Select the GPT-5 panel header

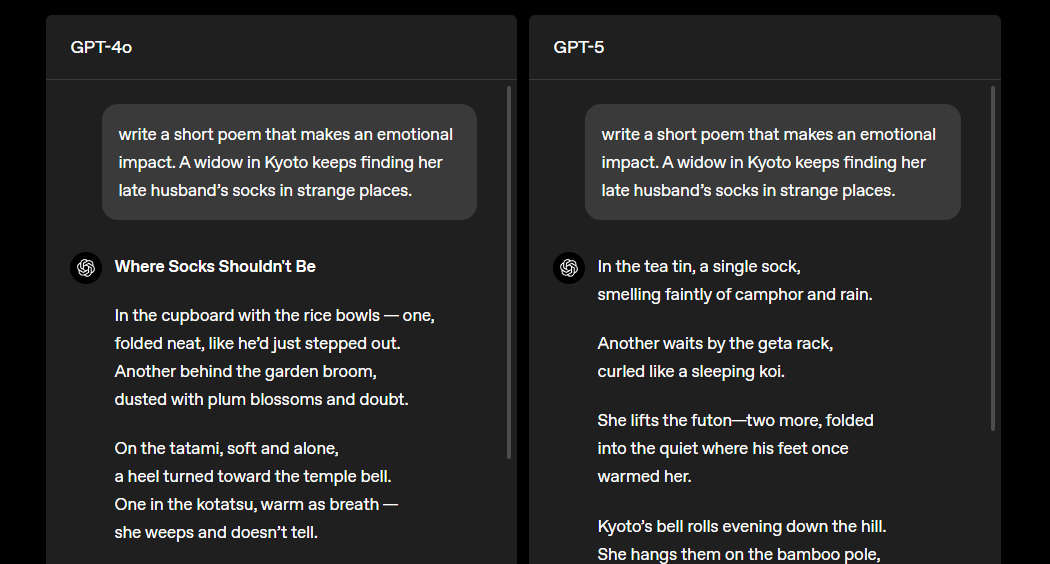[579, 47]
